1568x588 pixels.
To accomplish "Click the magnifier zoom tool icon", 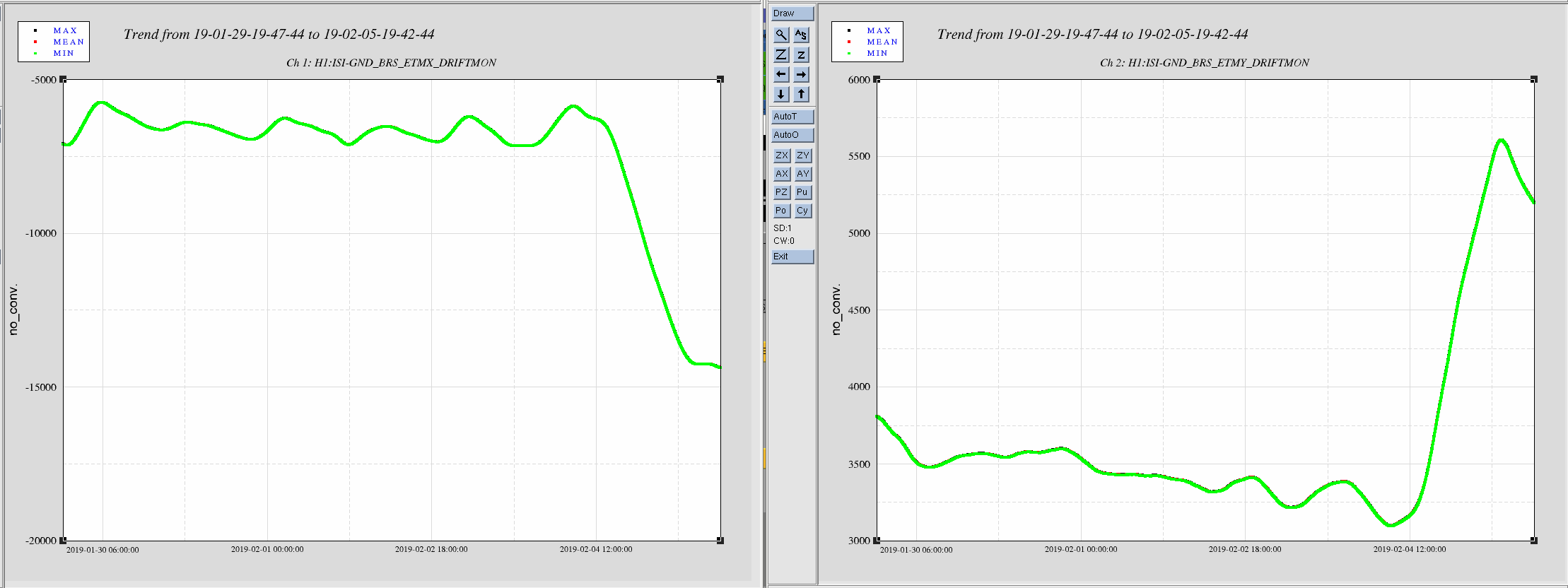I will click(781, 35).
